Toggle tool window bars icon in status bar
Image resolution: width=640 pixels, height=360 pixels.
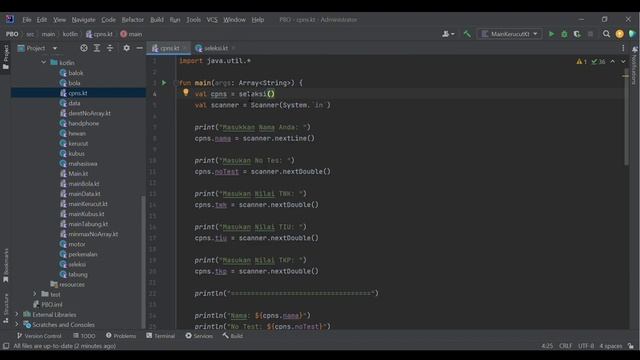(6, 346)
